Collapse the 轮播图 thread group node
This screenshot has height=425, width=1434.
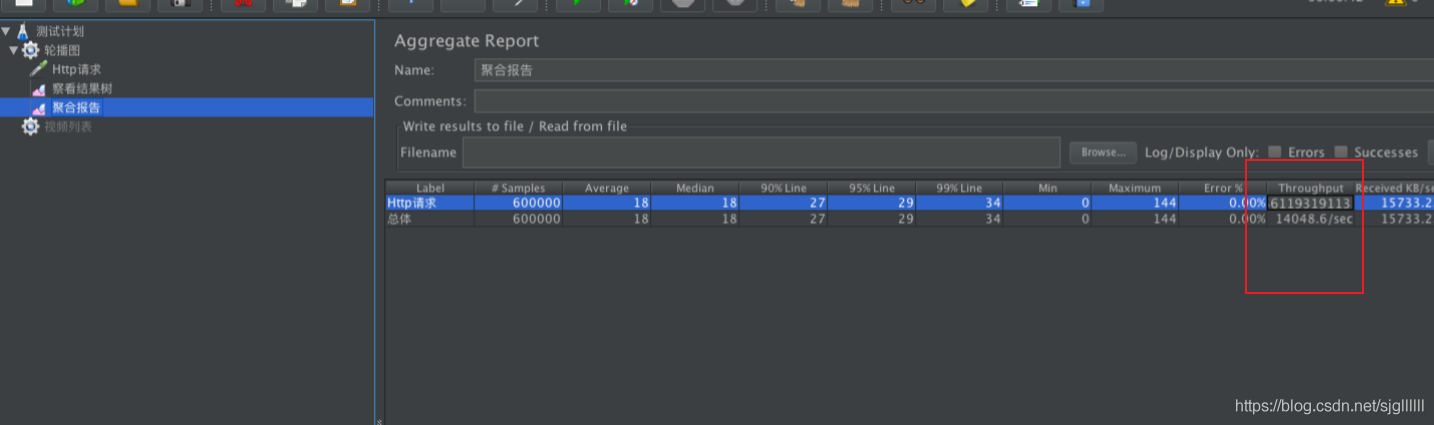(14, 50)
